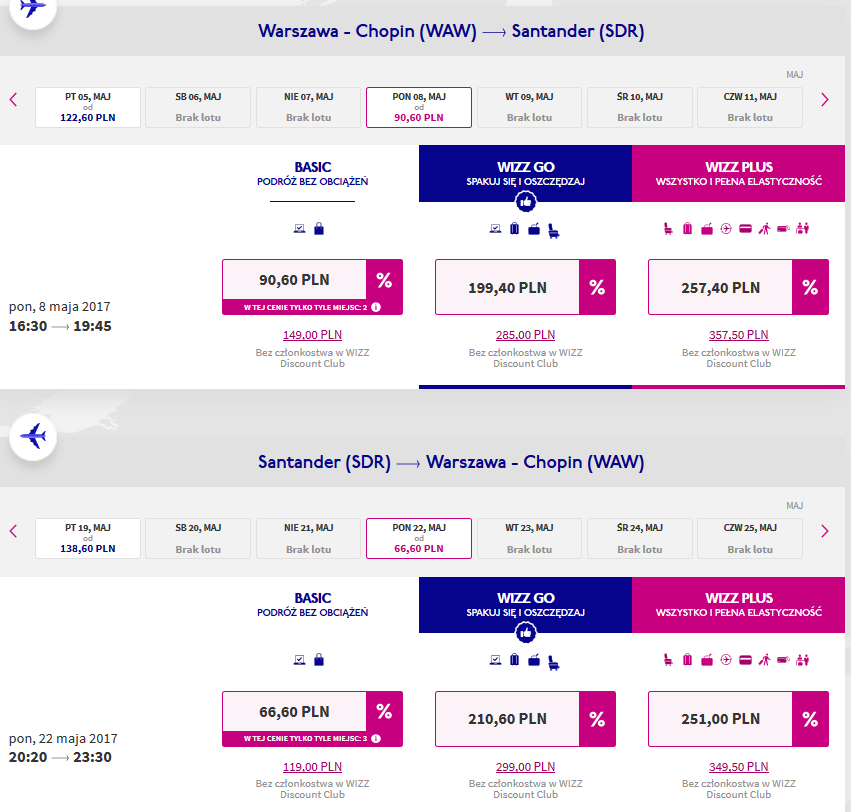Click the 20:20 → 23:30 flight time text
851x812 pixels.
tap(60, 757)
